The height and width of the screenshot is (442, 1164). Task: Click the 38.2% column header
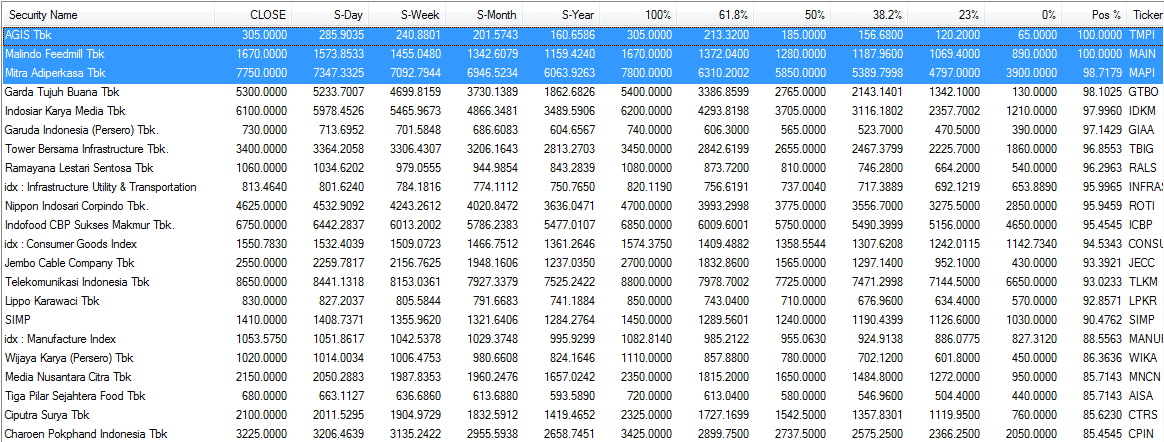870,15
